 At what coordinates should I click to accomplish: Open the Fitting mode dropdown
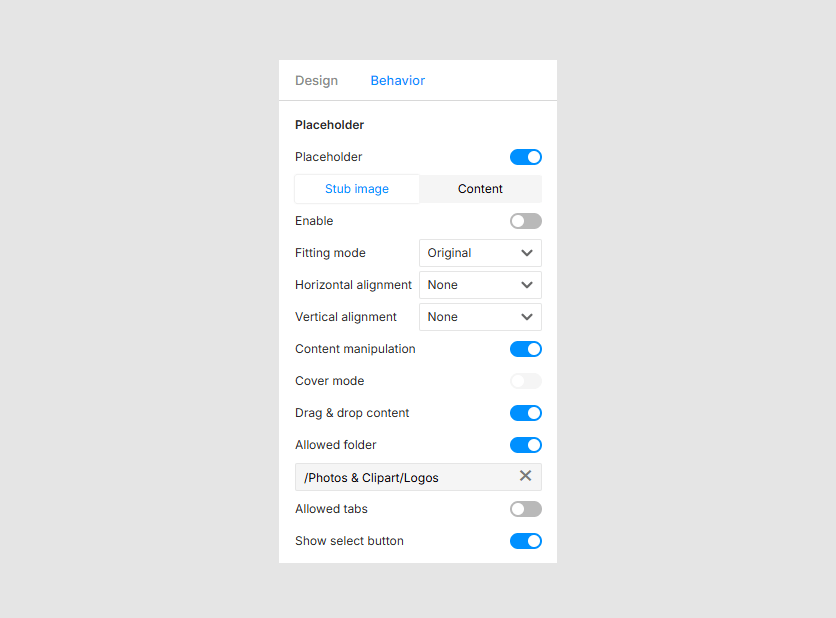[480, 252]
